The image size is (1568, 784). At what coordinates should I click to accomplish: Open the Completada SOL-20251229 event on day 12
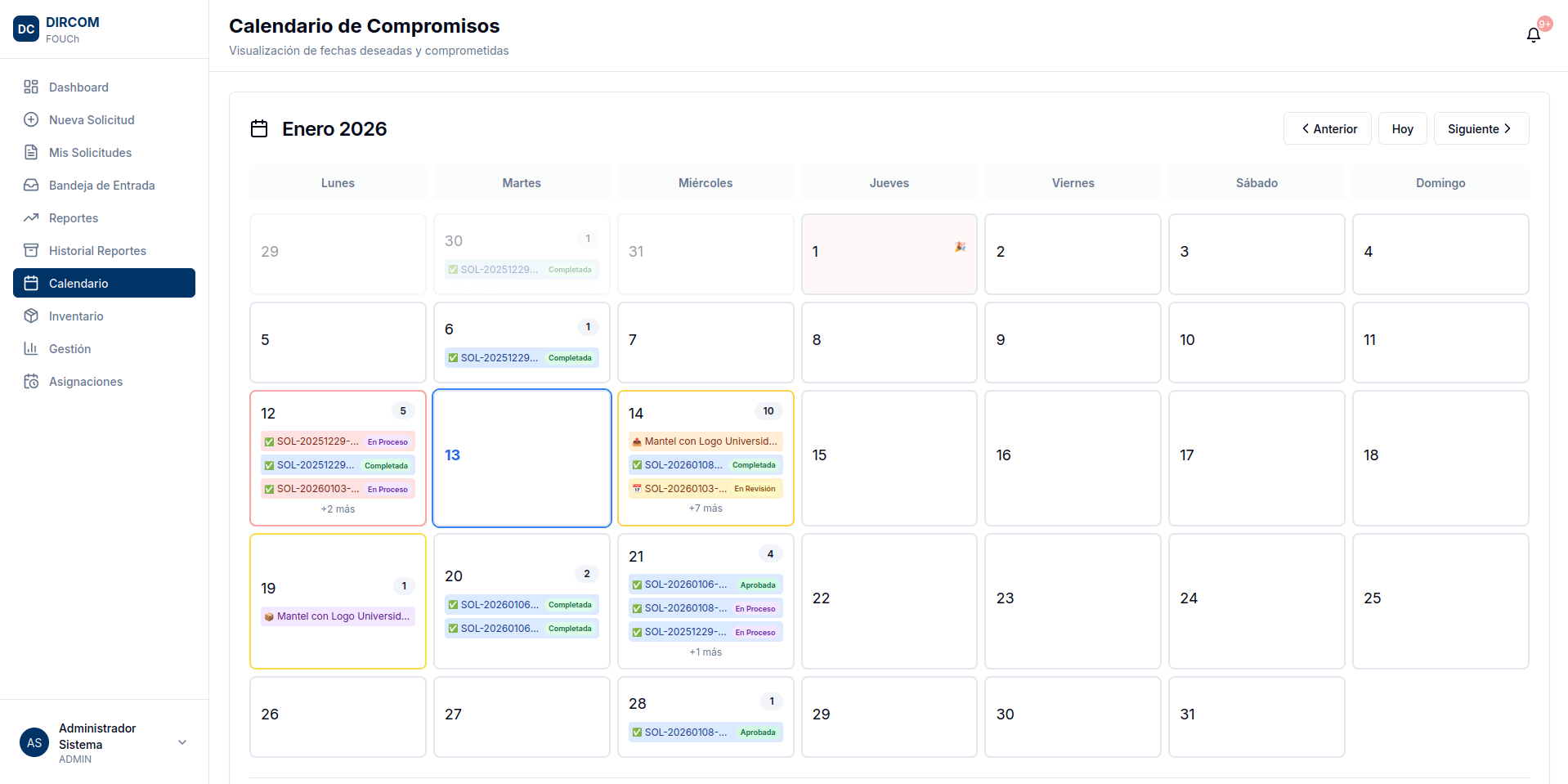(x=338, y=465)
